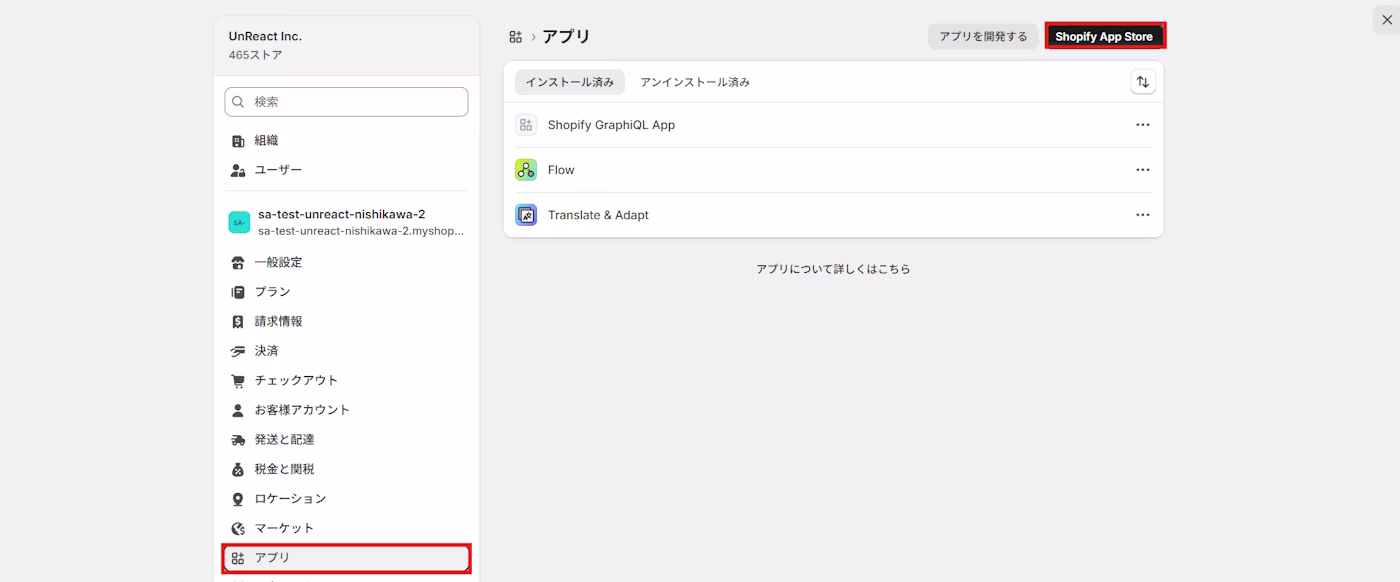Select アプリ in settings menu
The height and width of the screenshot is (582, 1400).
tap(346, 558)
